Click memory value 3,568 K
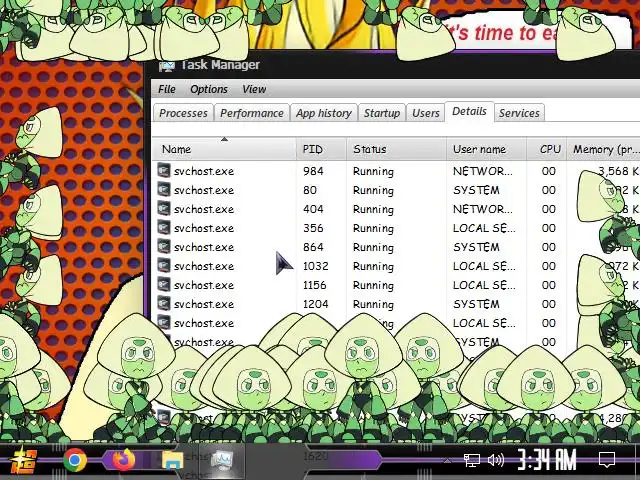The image size is (640, 480). pyautogui.click(x=618, y=171)
